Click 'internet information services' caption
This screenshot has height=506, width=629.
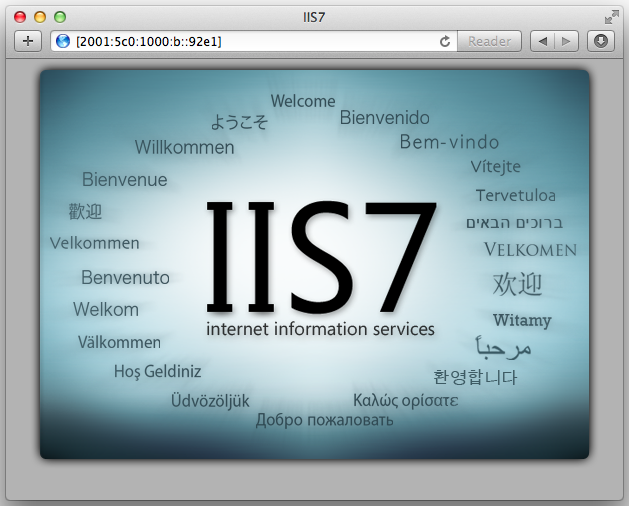point(320,329)
